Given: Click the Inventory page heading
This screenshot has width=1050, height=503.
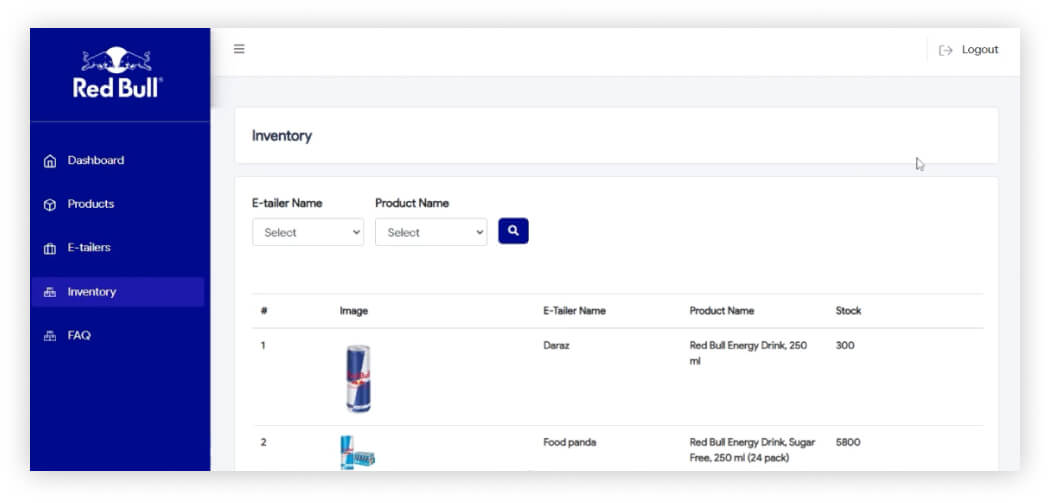Looking at the screenshot, I should coord(282,136).
